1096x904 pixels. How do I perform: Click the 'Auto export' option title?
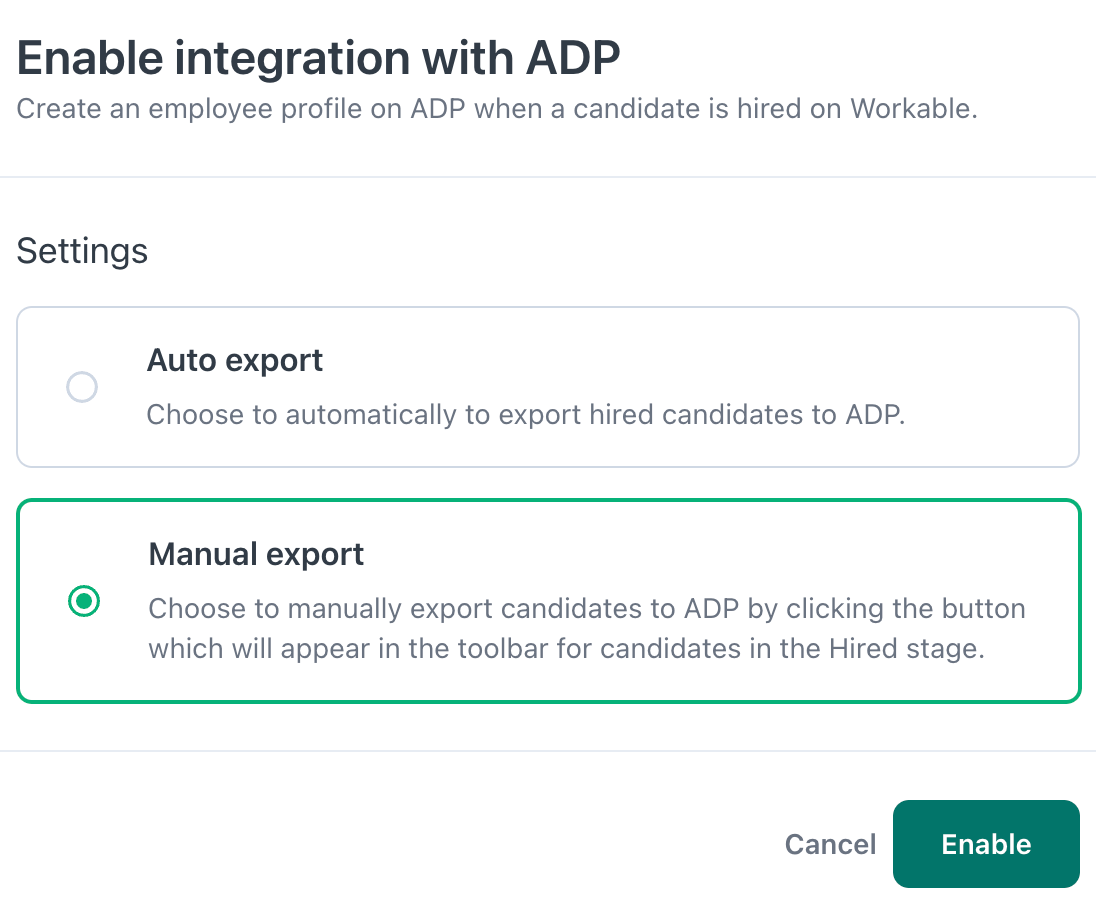235,361
